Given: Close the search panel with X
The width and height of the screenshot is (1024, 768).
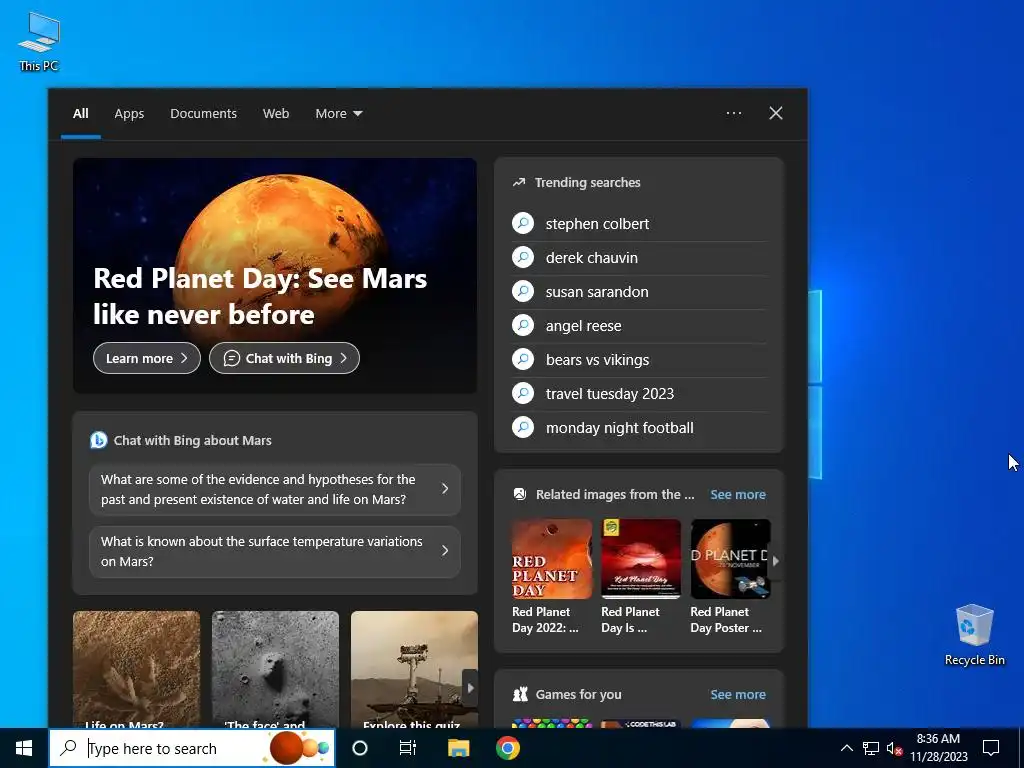Looking at the screenshot, I should coord(775,113).
